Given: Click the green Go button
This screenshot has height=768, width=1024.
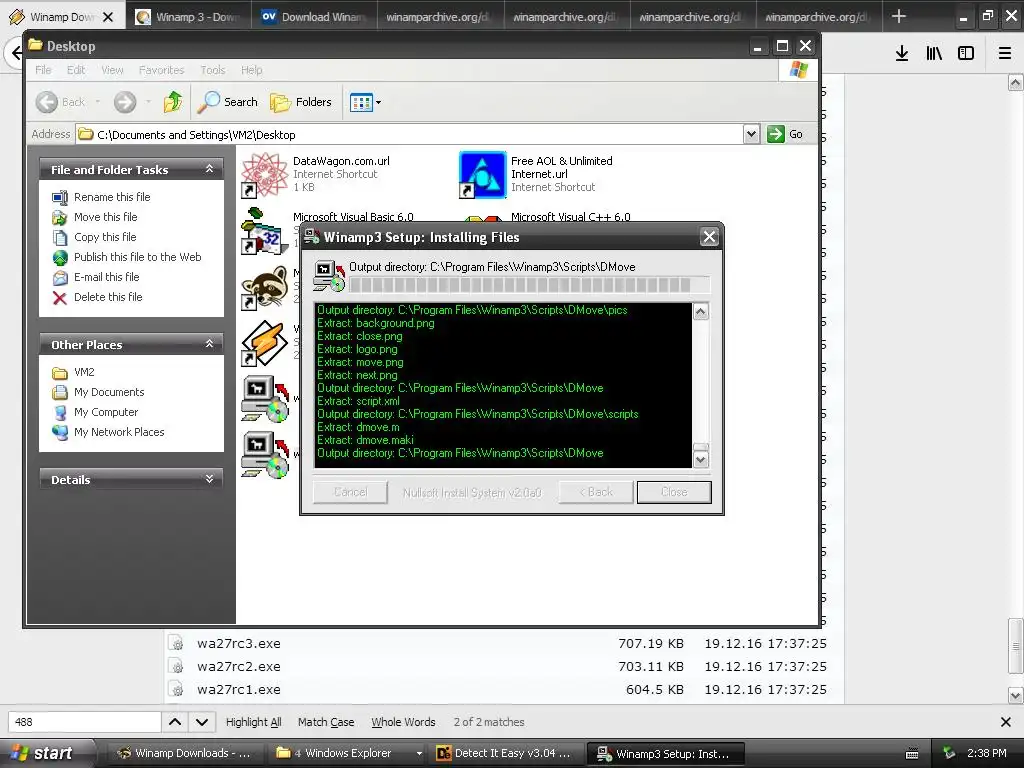Looking at the screenshot, I should coord(786,134).
